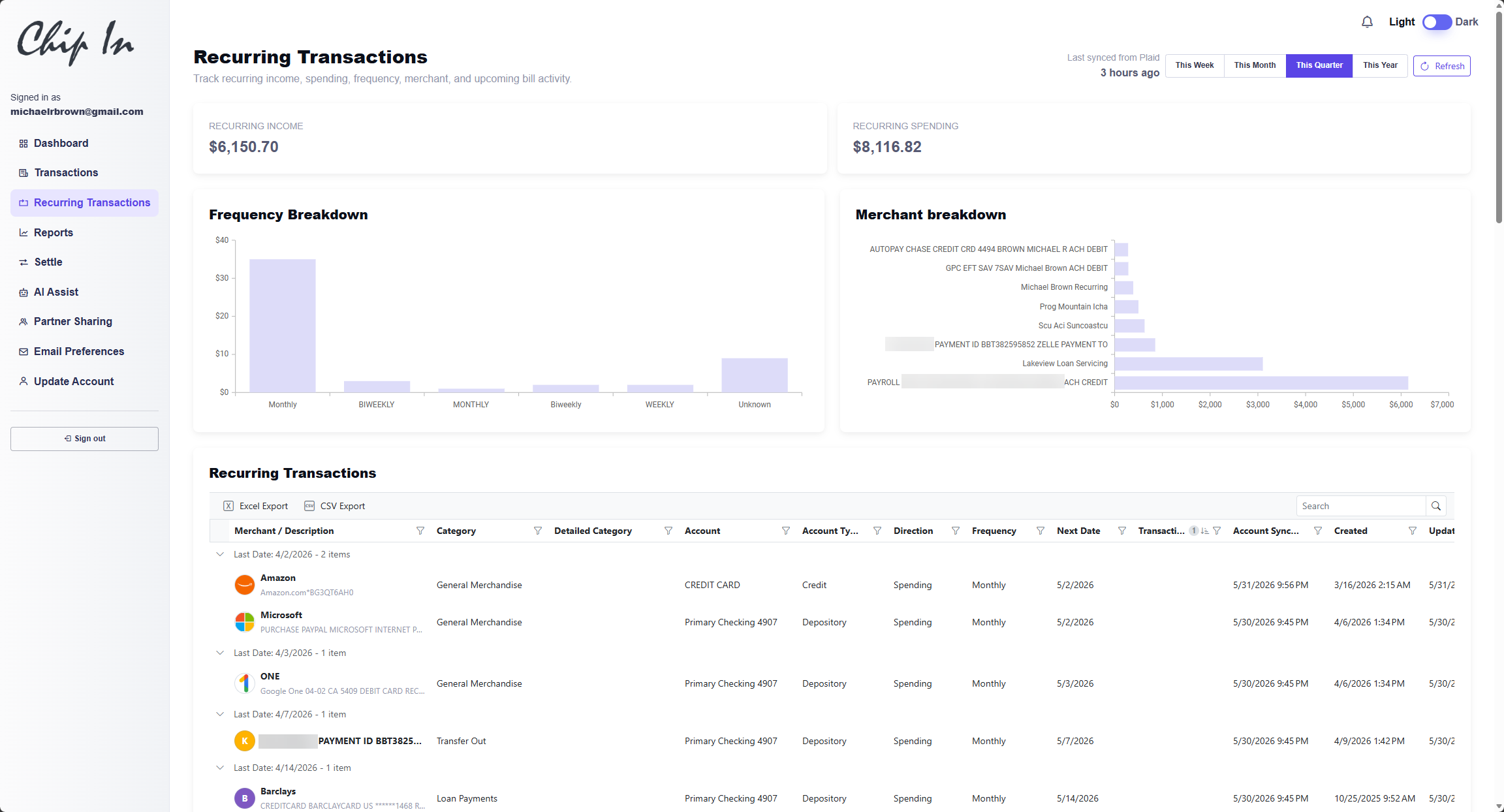This screenshot has width=1504, height=812.
Task: Open AI Assist page
Action: pos(84,292)
